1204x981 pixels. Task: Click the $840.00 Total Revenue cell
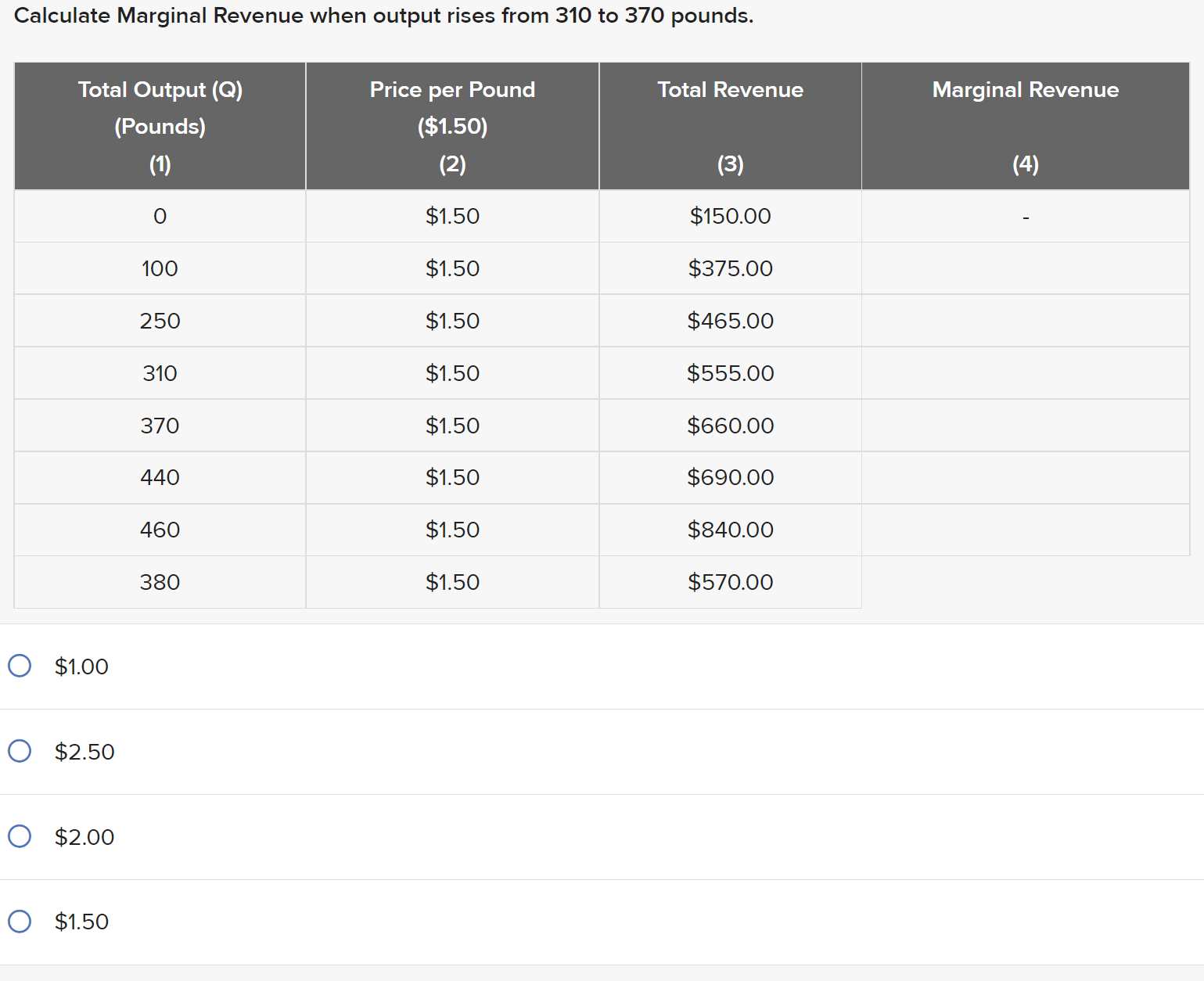[730, 530]
